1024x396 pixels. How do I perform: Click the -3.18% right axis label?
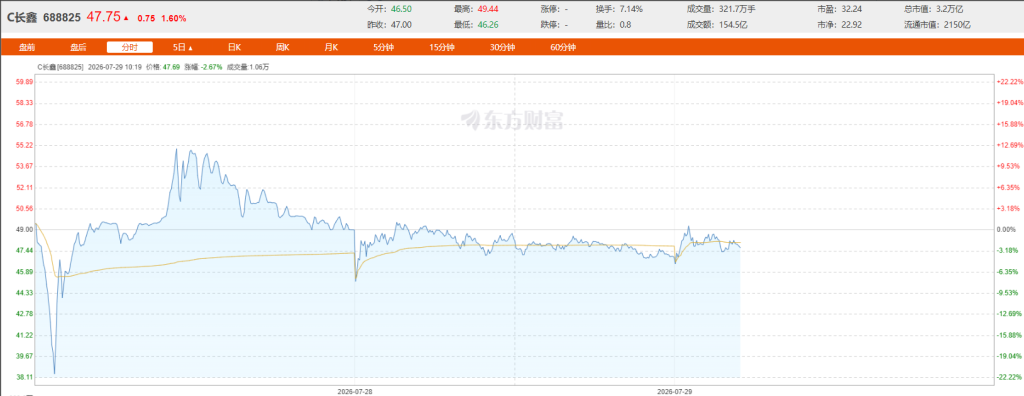(1009, 250)
